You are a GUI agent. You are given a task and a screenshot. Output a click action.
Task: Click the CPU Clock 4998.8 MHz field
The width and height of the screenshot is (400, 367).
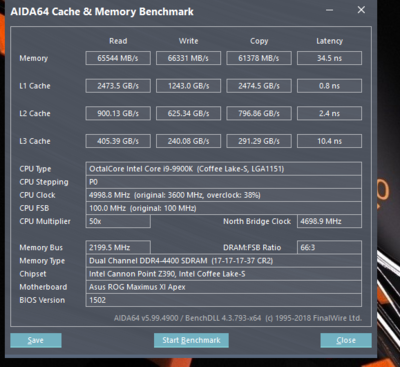tap(224, 195)
